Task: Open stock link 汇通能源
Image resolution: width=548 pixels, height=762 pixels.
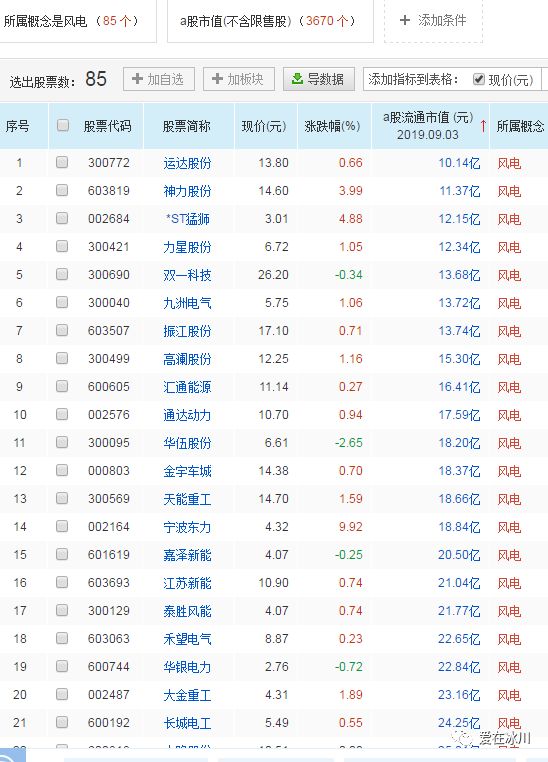Action: coord(188,387)
